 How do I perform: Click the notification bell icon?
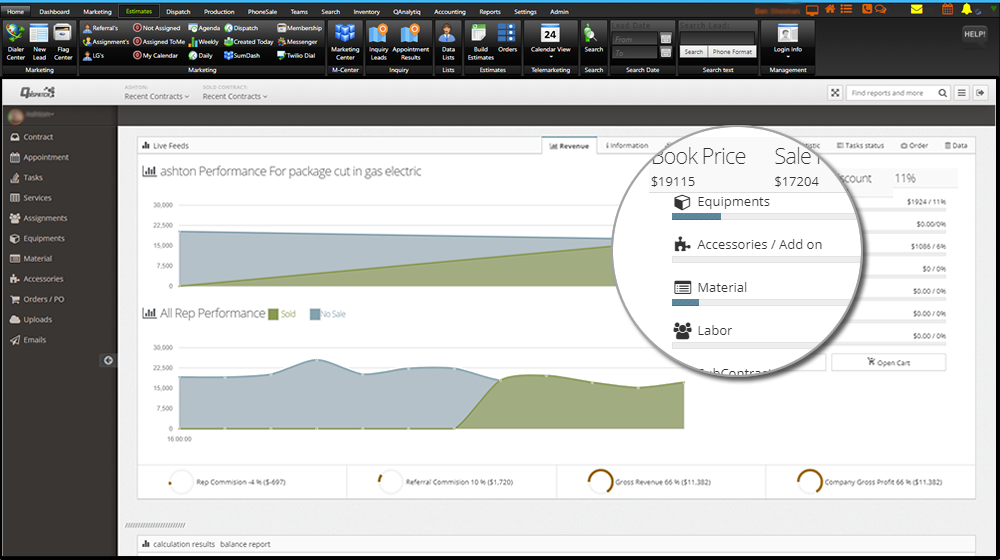[967, 9]
